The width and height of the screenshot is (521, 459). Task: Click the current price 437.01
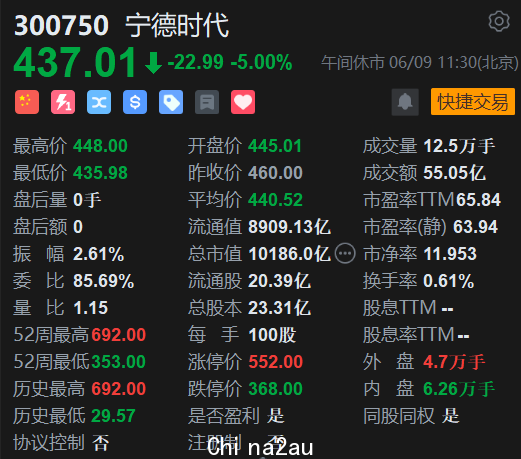click(x=75, y=62)
